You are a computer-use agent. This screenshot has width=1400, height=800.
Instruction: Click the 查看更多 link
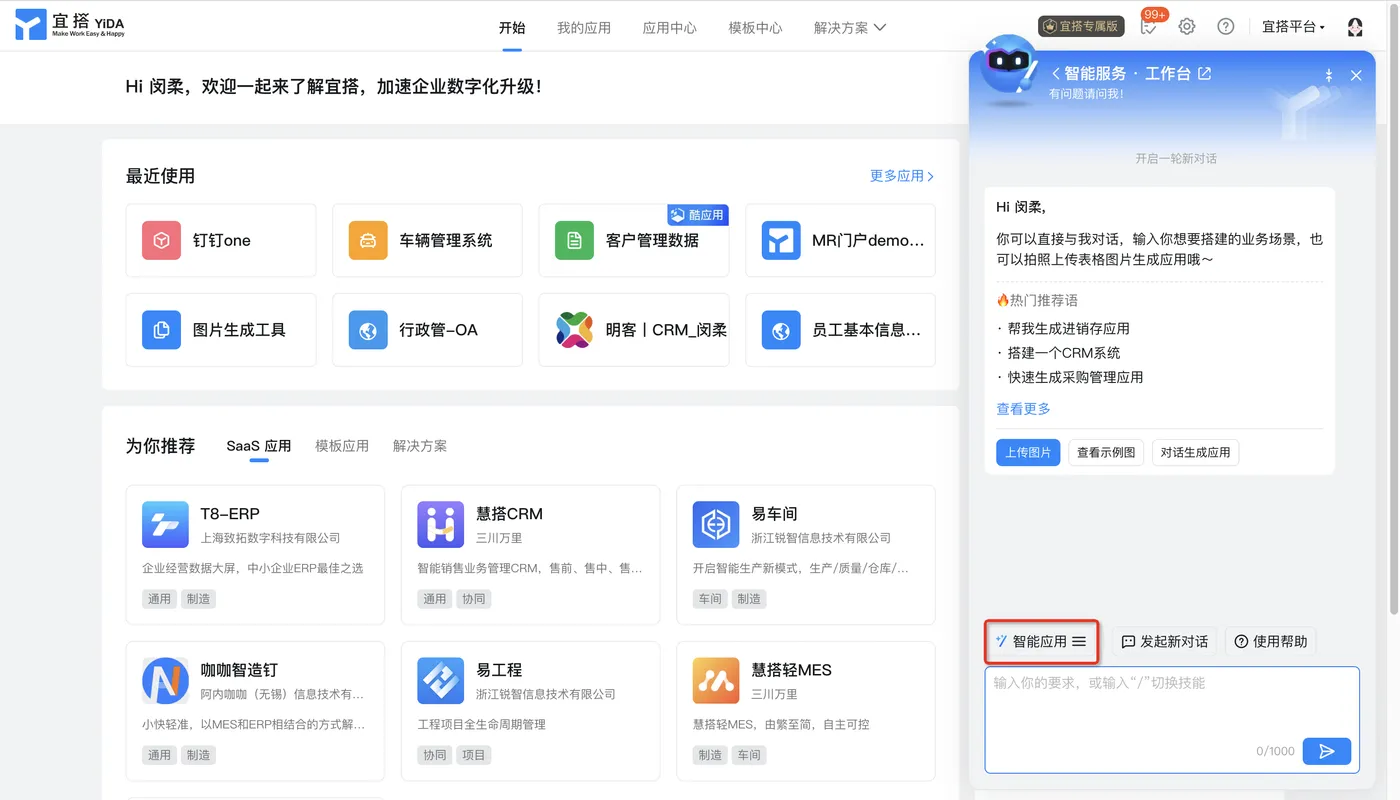pyautogui.click(x=1023, y=409)
